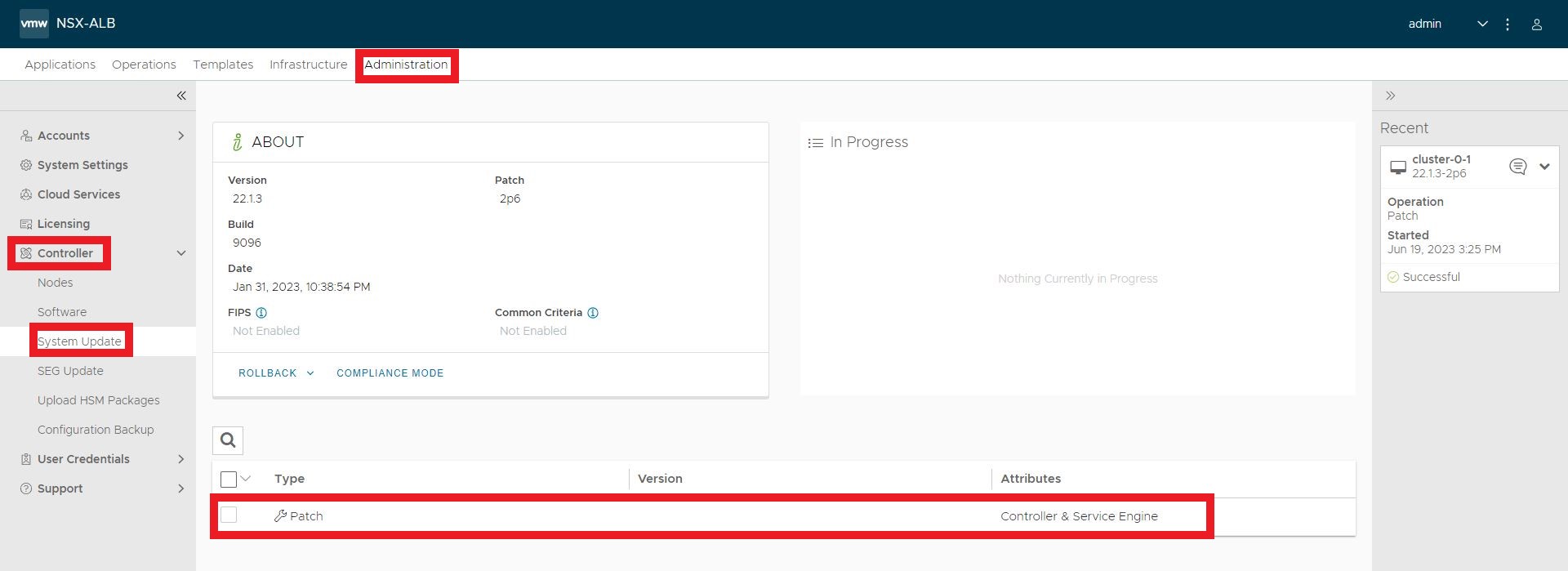The height and width of the screenshot is (571, 1568).
Task: Sort by the Version column header
Action: [660, 479]
